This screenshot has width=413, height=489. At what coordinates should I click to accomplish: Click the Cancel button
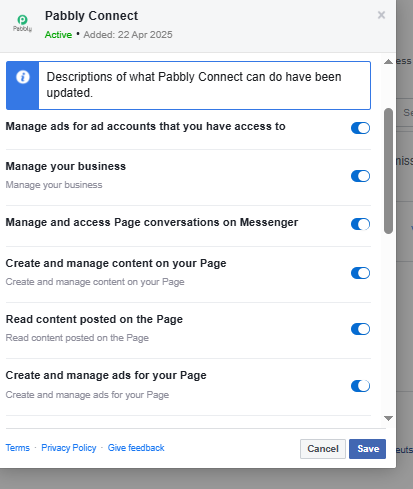coord(323,449)
